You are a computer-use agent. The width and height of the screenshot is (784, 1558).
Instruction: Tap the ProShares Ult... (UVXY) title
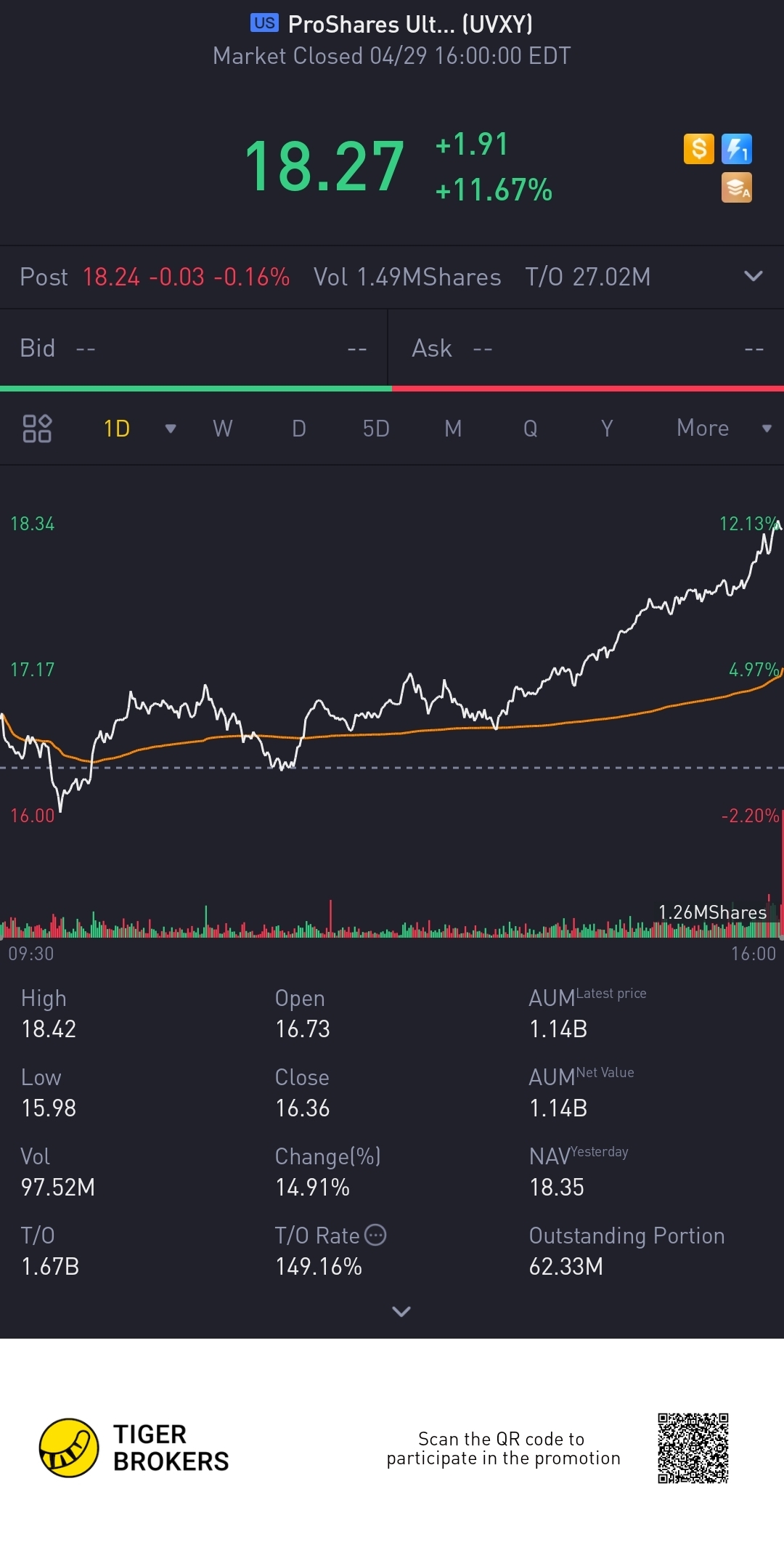coord(410,24)
